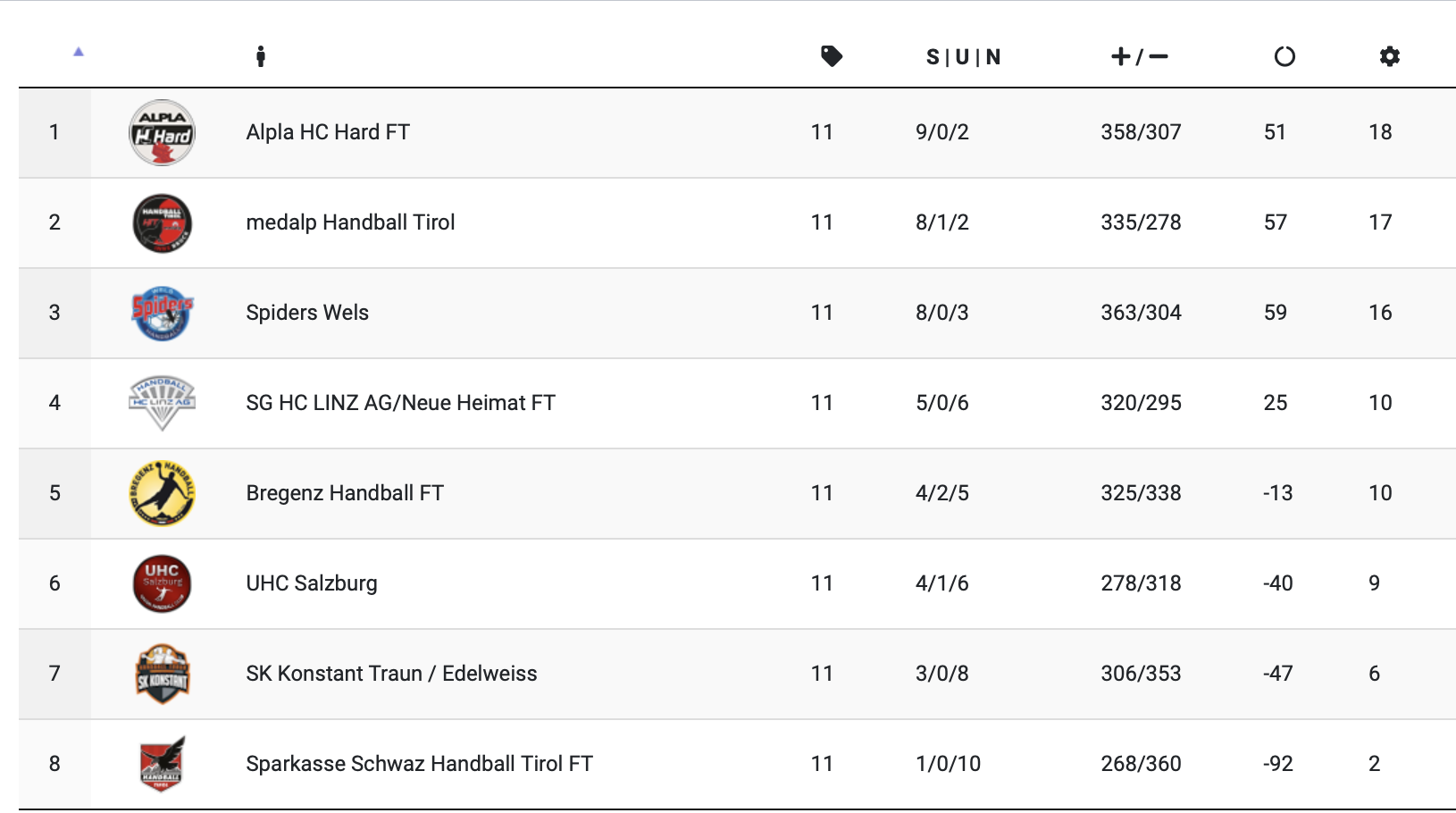Select the UHC Salzburg team name
This screenshot has height=813, width=1456.
tap(312, 583)
